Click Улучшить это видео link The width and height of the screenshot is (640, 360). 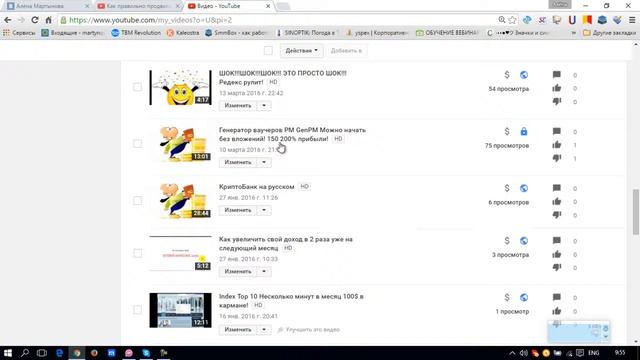pos(309,330)
